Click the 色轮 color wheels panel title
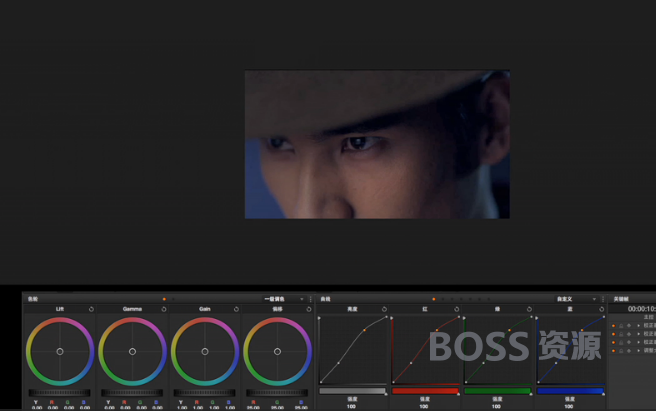This screenshot has width=656, height=411. click(x=33, y=299)
